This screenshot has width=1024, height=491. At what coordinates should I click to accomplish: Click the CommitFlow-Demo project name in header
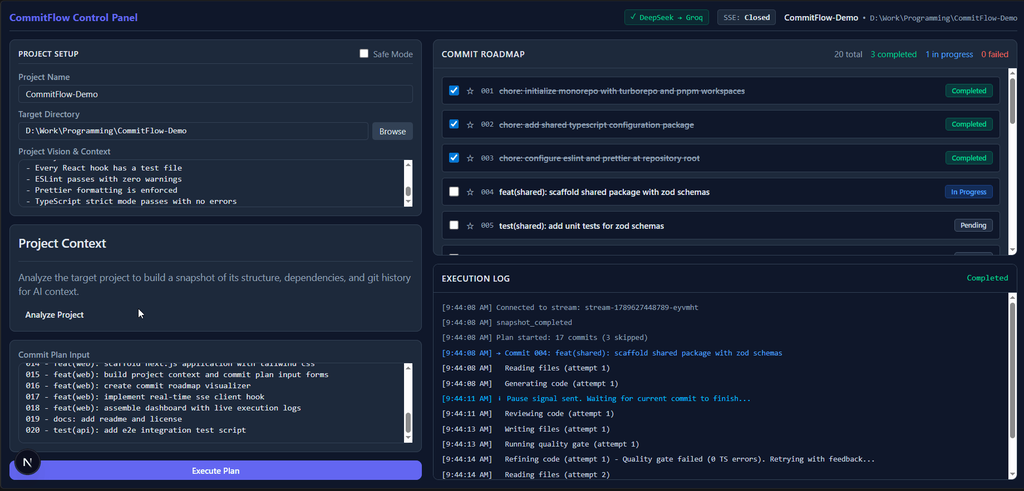tap(821, 18)
